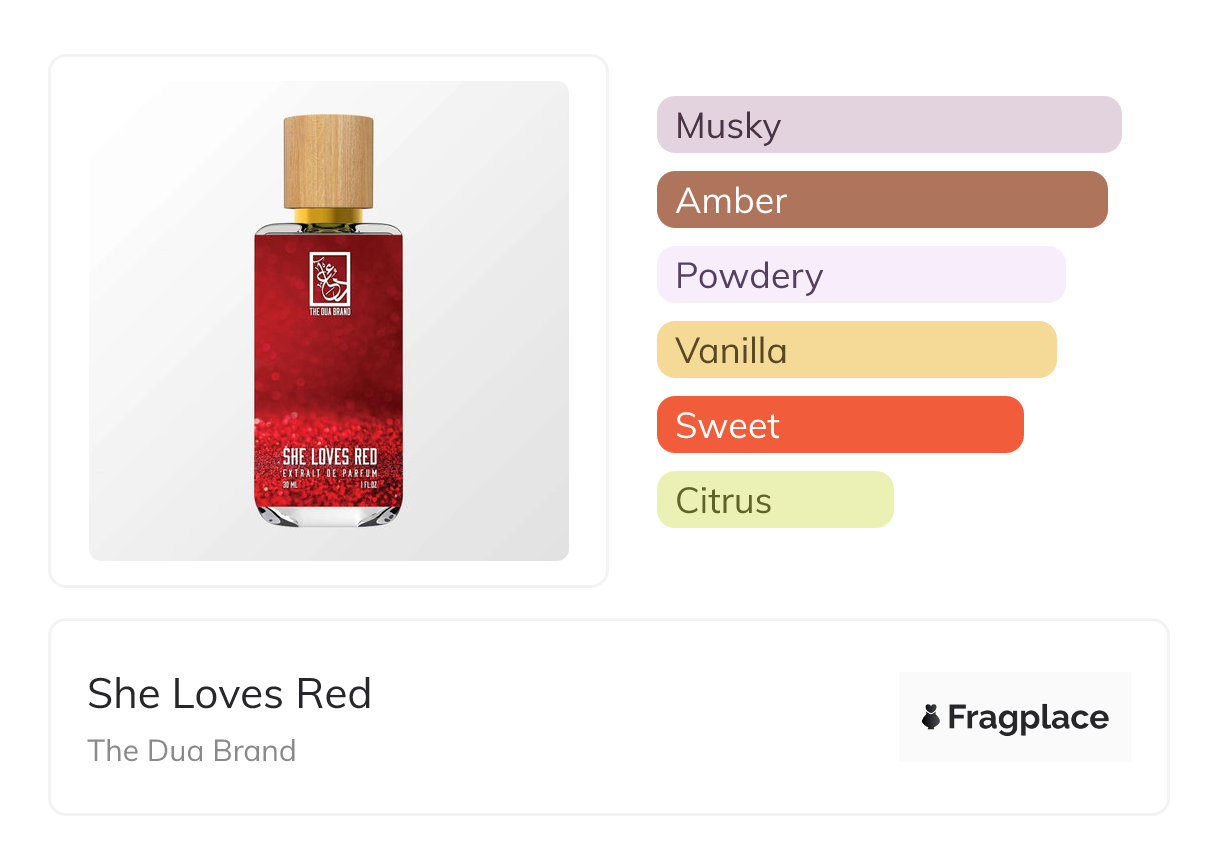
Task: Click the 30 ML marking on the bottle
Action: pos(291,482)
